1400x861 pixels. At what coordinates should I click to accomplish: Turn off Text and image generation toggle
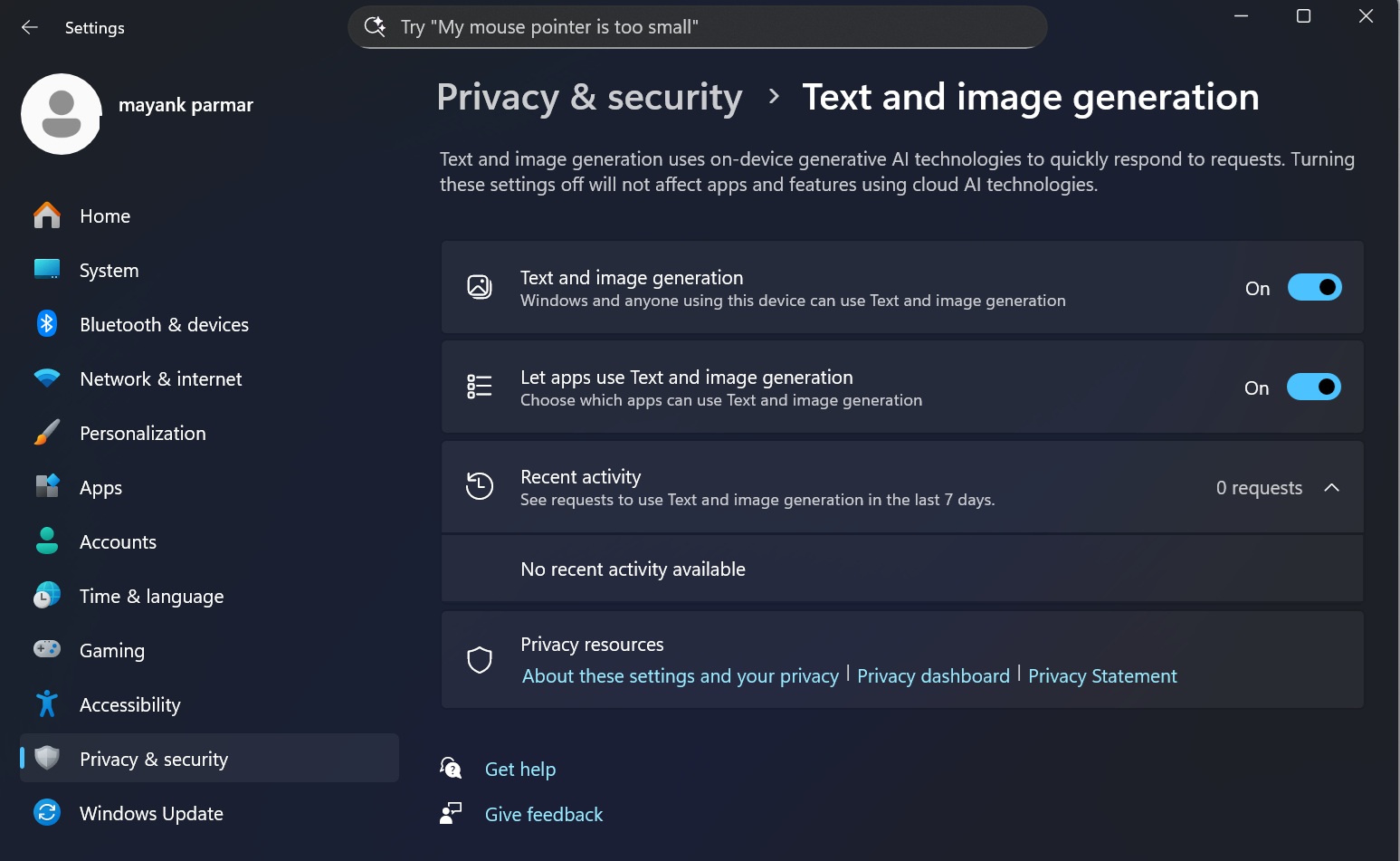pos(1314,288)
